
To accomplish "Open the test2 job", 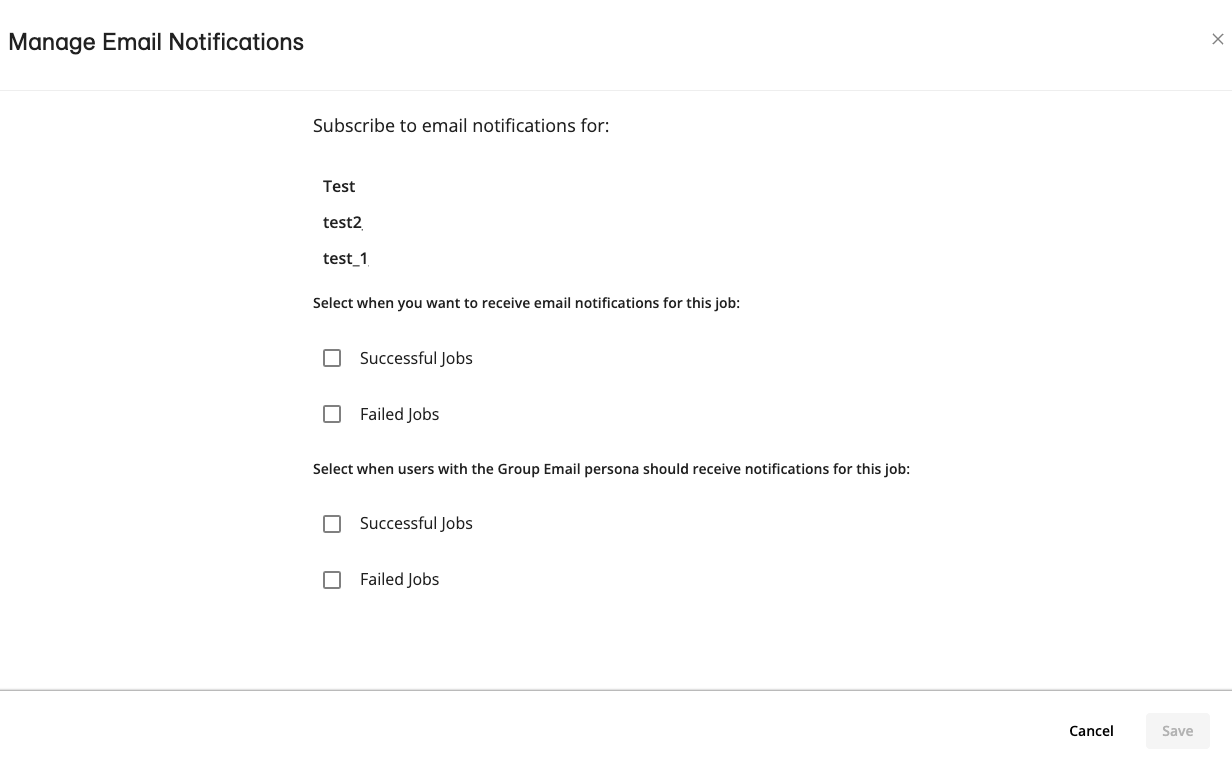I will coord(341,222).
